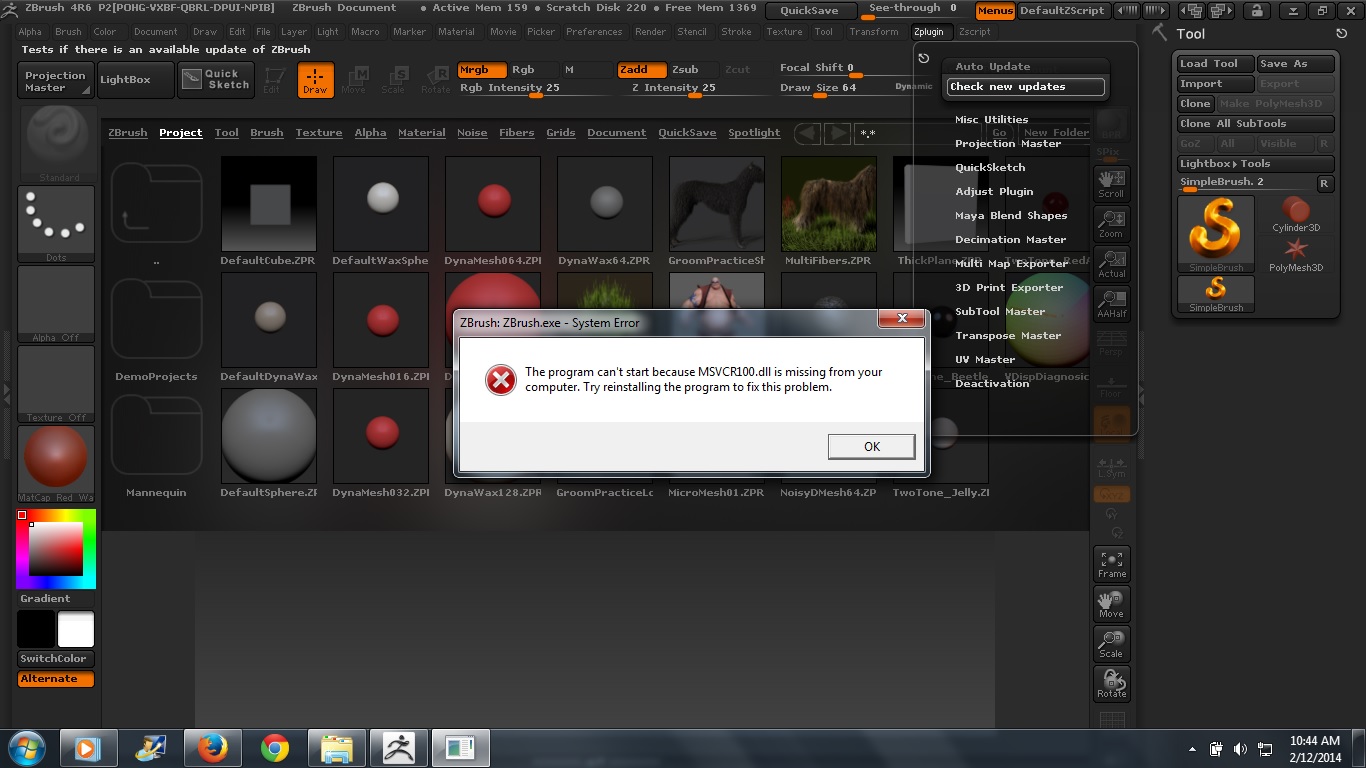Toggle the Alternate color button

click(x=56, y=679)
